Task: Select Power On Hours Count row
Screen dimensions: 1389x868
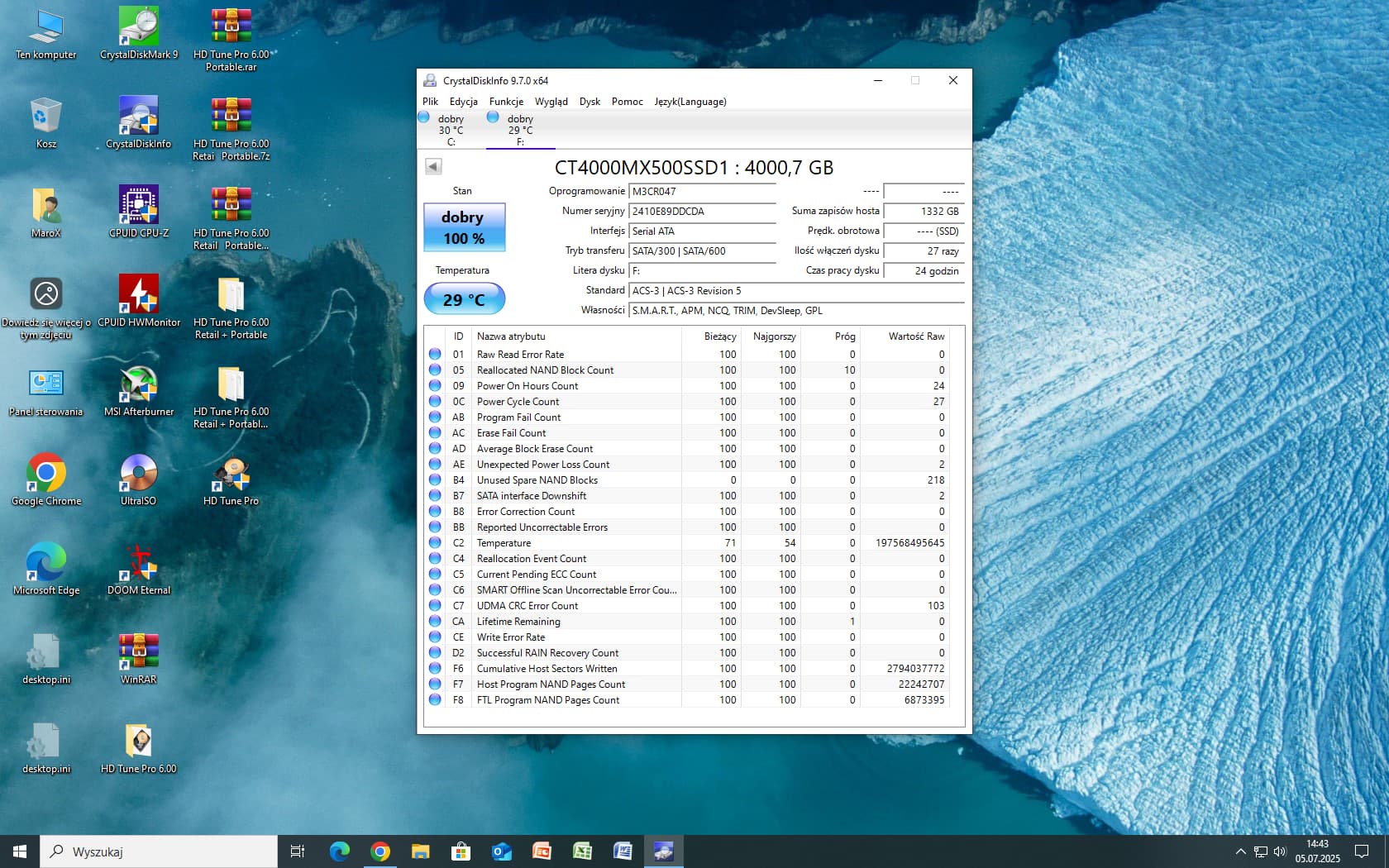Action: [x=687, y=386]
